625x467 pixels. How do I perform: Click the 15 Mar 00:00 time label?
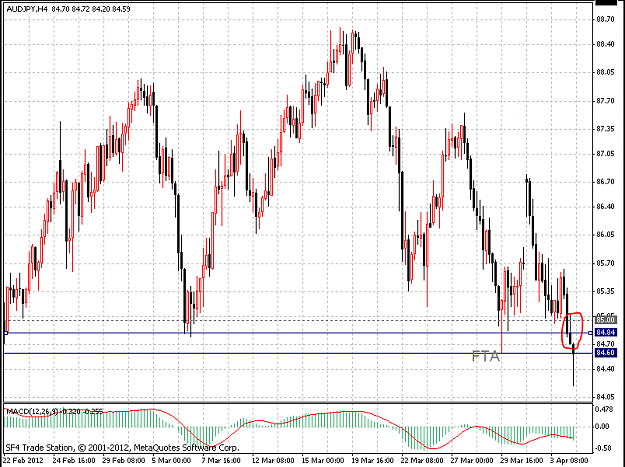323,461
